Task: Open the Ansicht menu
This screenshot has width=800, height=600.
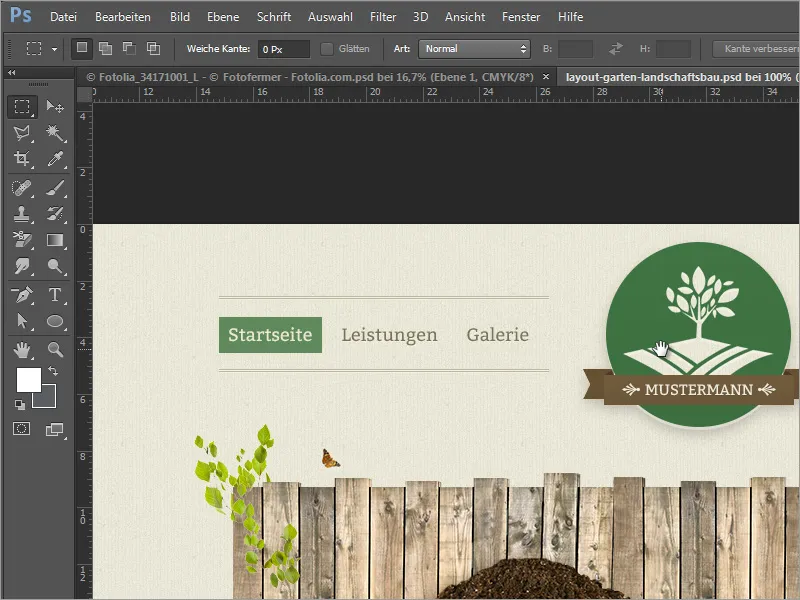Action: pos(465,17)
